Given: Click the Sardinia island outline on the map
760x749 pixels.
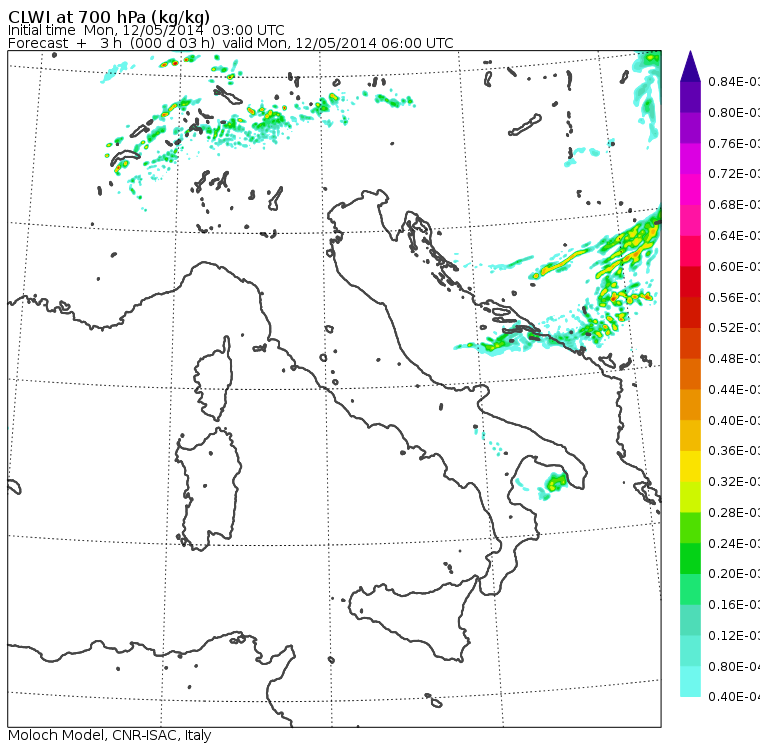Looking at the screenshot, I should pos(208,489).
